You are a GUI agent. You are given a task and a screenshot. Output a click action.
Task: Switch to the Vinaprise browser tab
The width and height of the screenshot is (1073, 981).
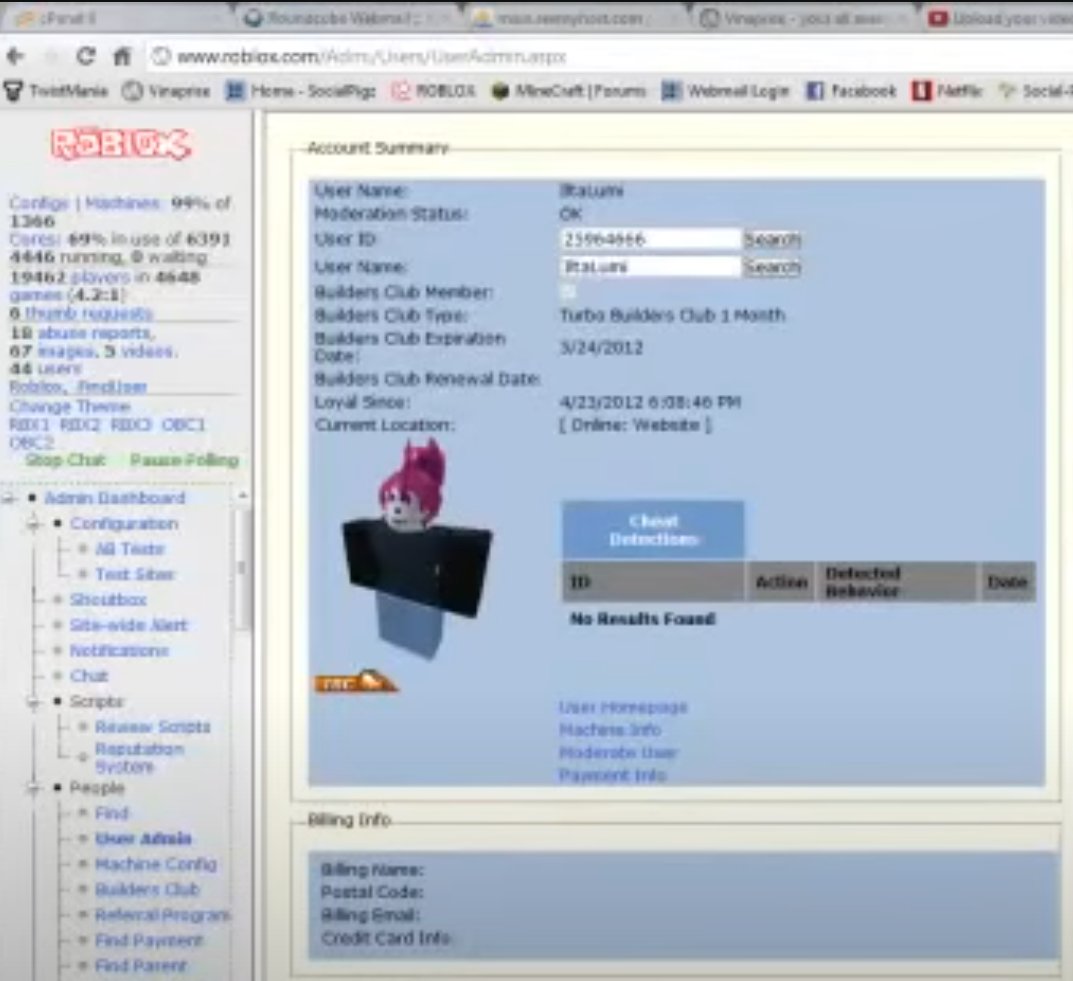click(x=801, y=18)
